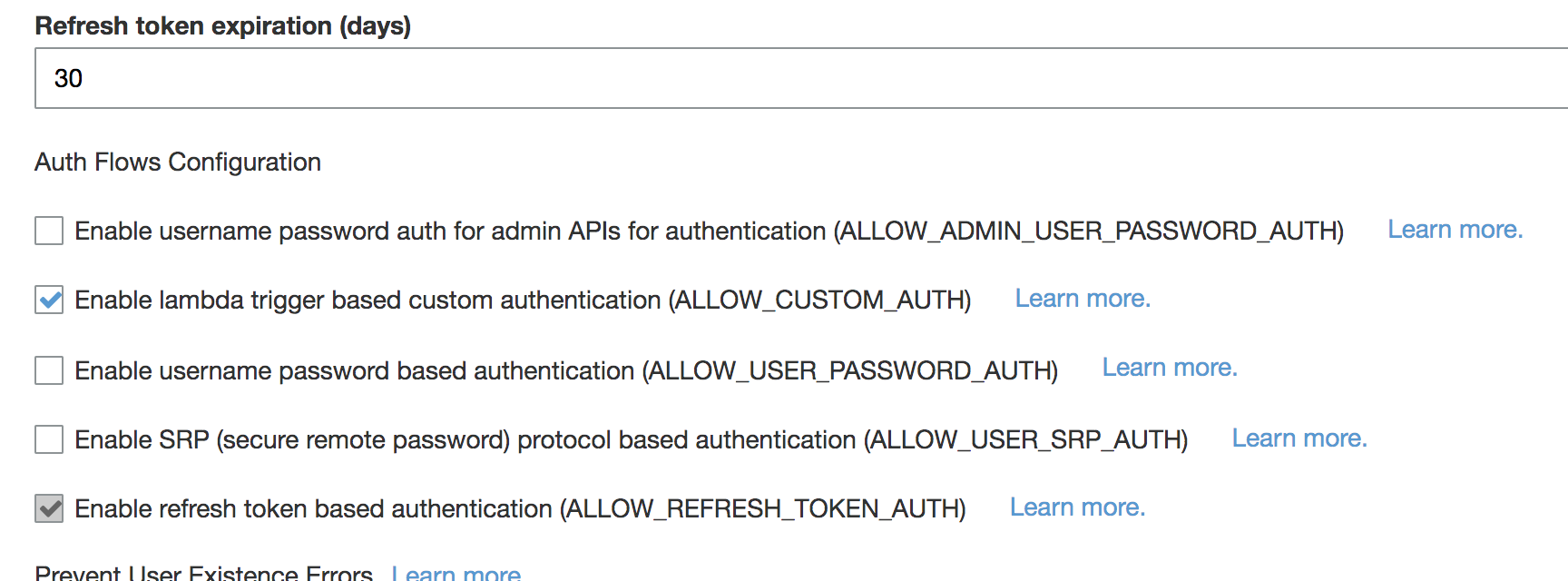This screenshot has height=581, width=1568.
Task: Click the Auth Flows Configuration heading
Action: pos(177,162)
